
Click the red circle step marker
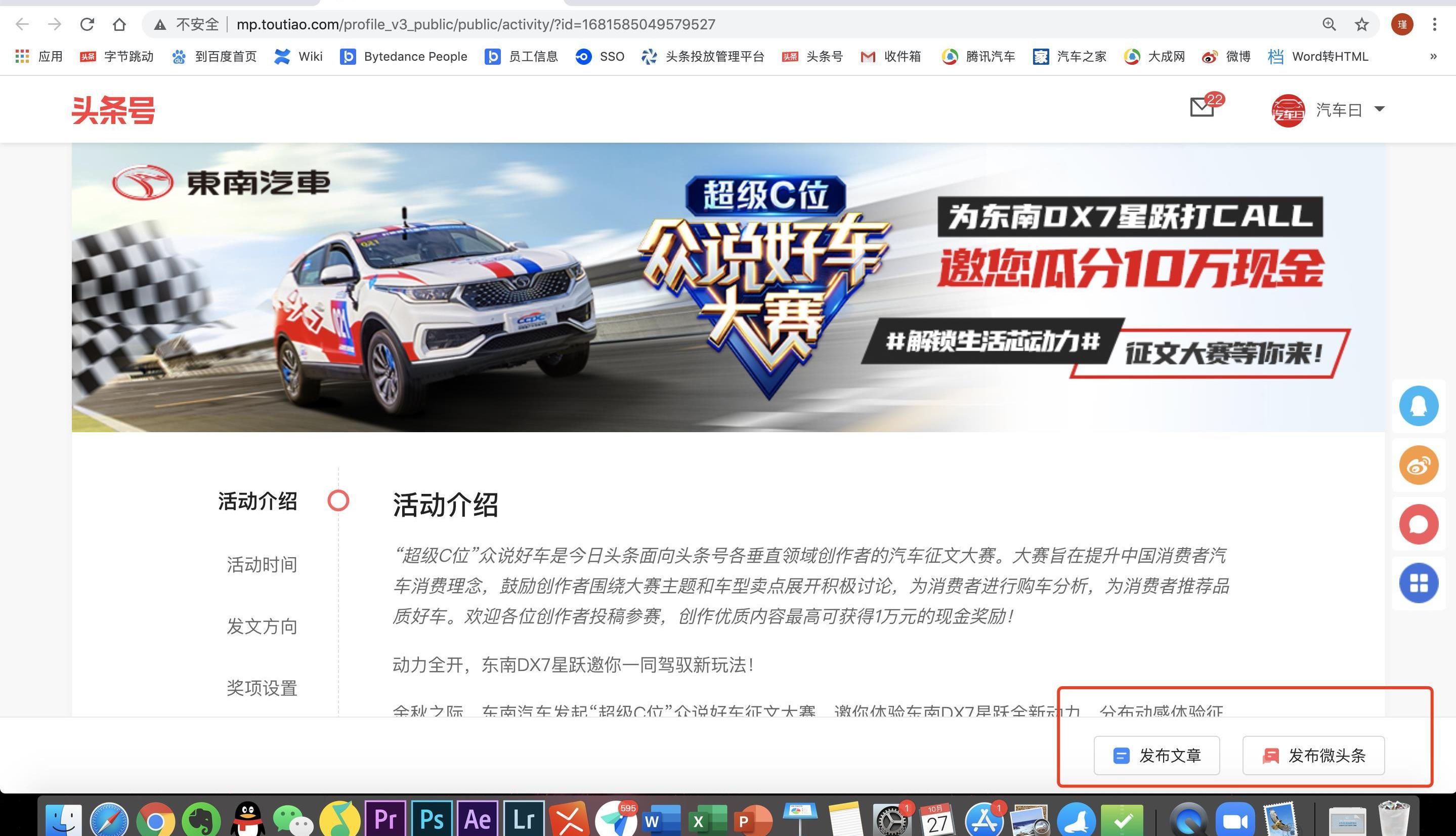click(338, 500)
